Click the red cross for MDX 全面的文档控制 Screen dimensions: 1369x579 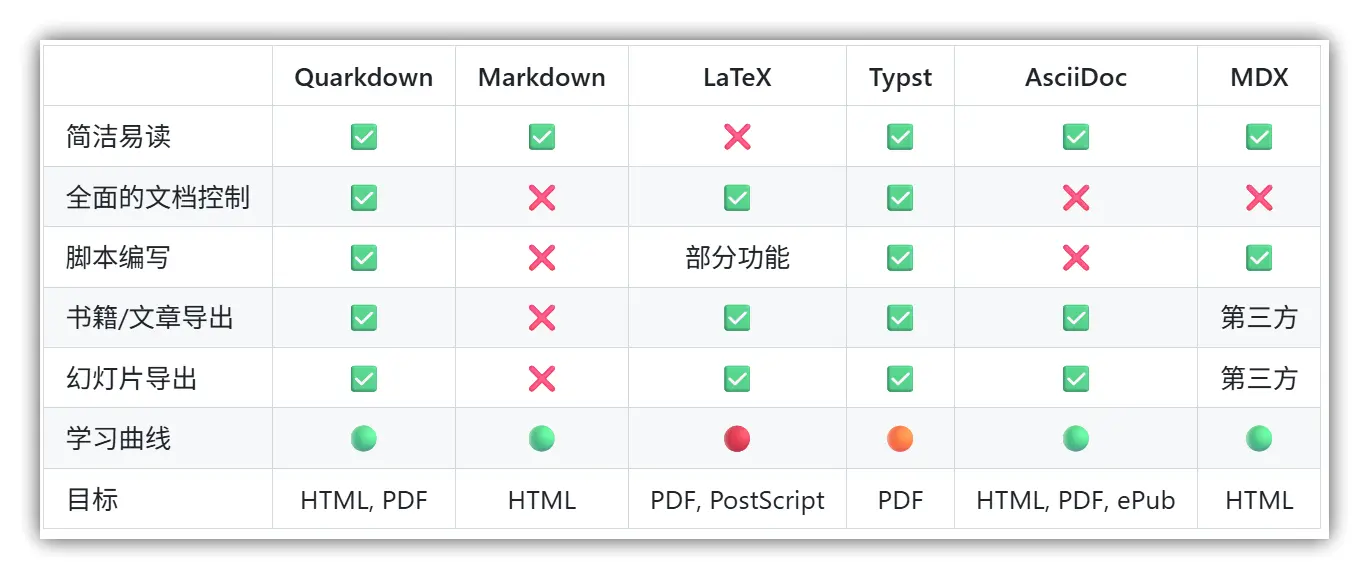coord(1259,197)
